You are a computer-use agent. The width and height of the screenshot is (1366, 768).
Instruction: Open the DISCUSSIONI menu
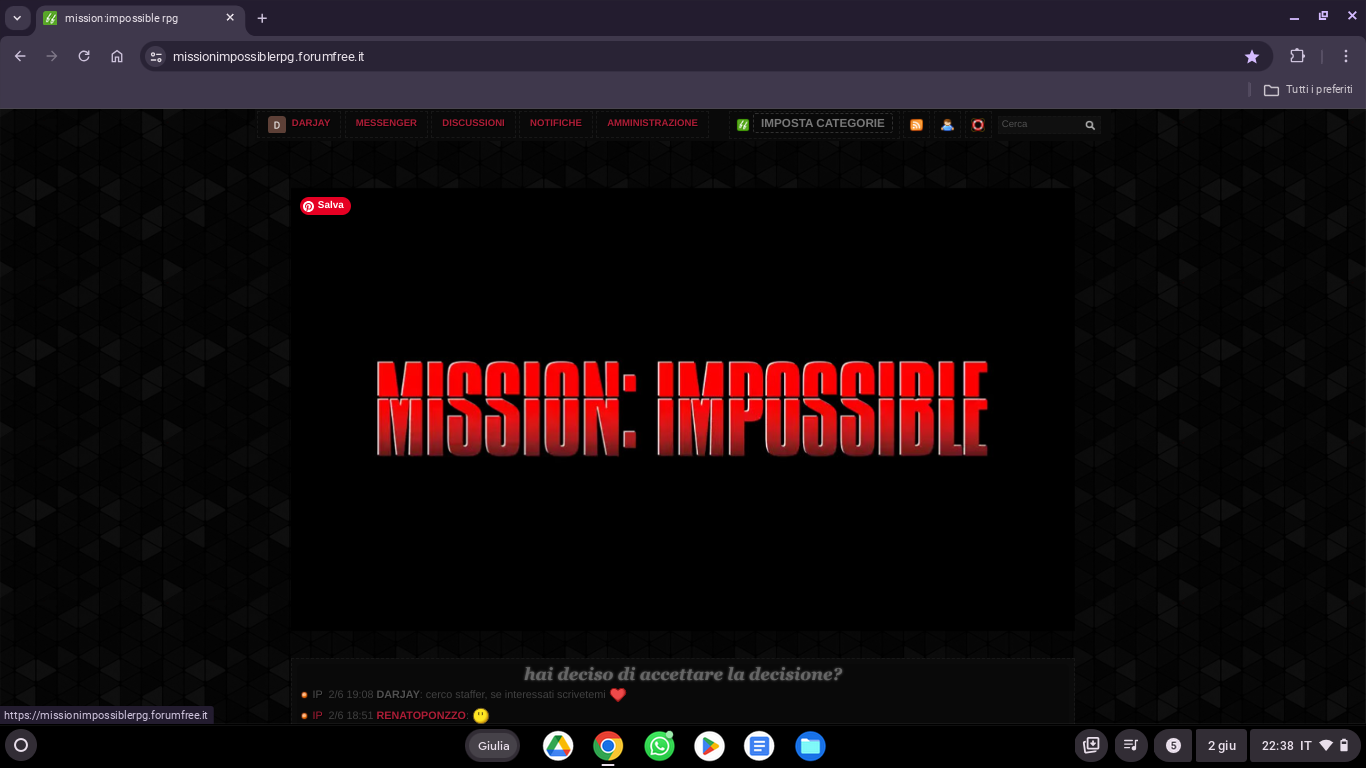click(473, 123)
